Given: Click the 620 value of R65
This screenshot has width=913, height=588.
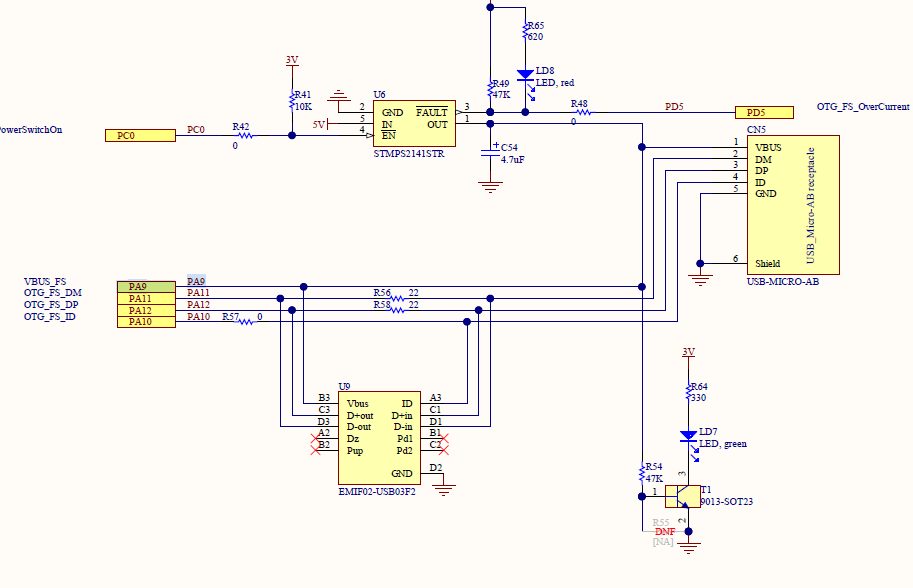Looking at the screenshot, I should coord(535,37).
